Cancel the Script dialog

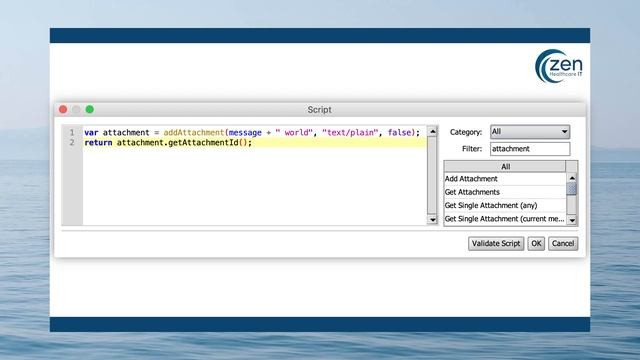563,244
